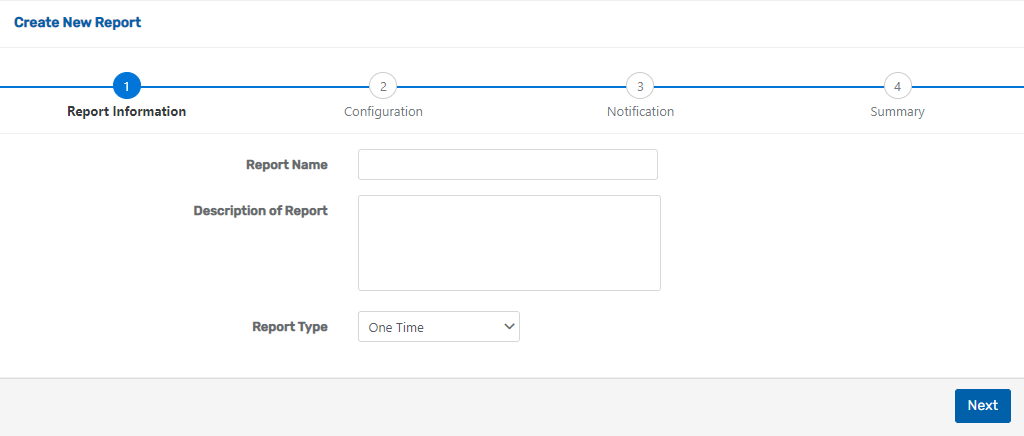Open the Report Type dropdown showing One Time
The height and width of the screenshot is (436, 1024).
439,326
